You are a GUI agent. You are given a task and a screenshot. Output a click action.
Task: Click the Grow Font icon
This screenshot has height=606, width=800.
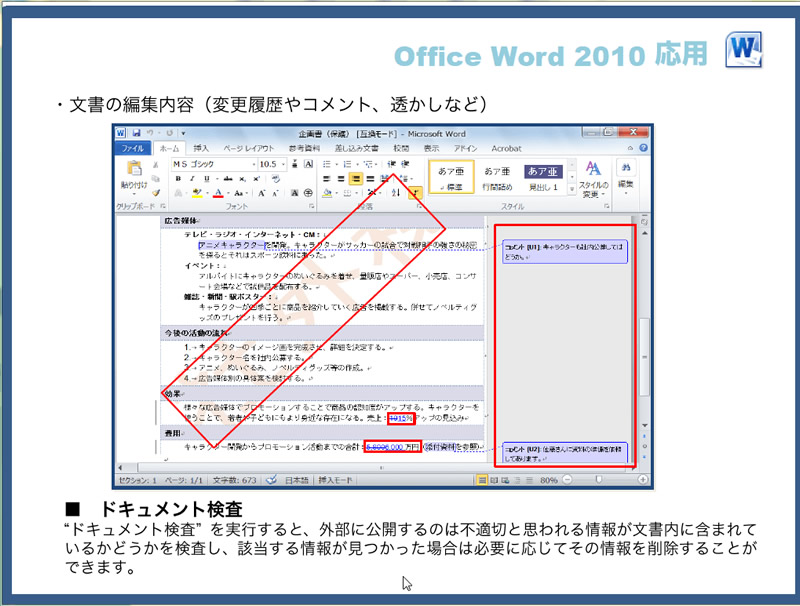coord(262,193)
